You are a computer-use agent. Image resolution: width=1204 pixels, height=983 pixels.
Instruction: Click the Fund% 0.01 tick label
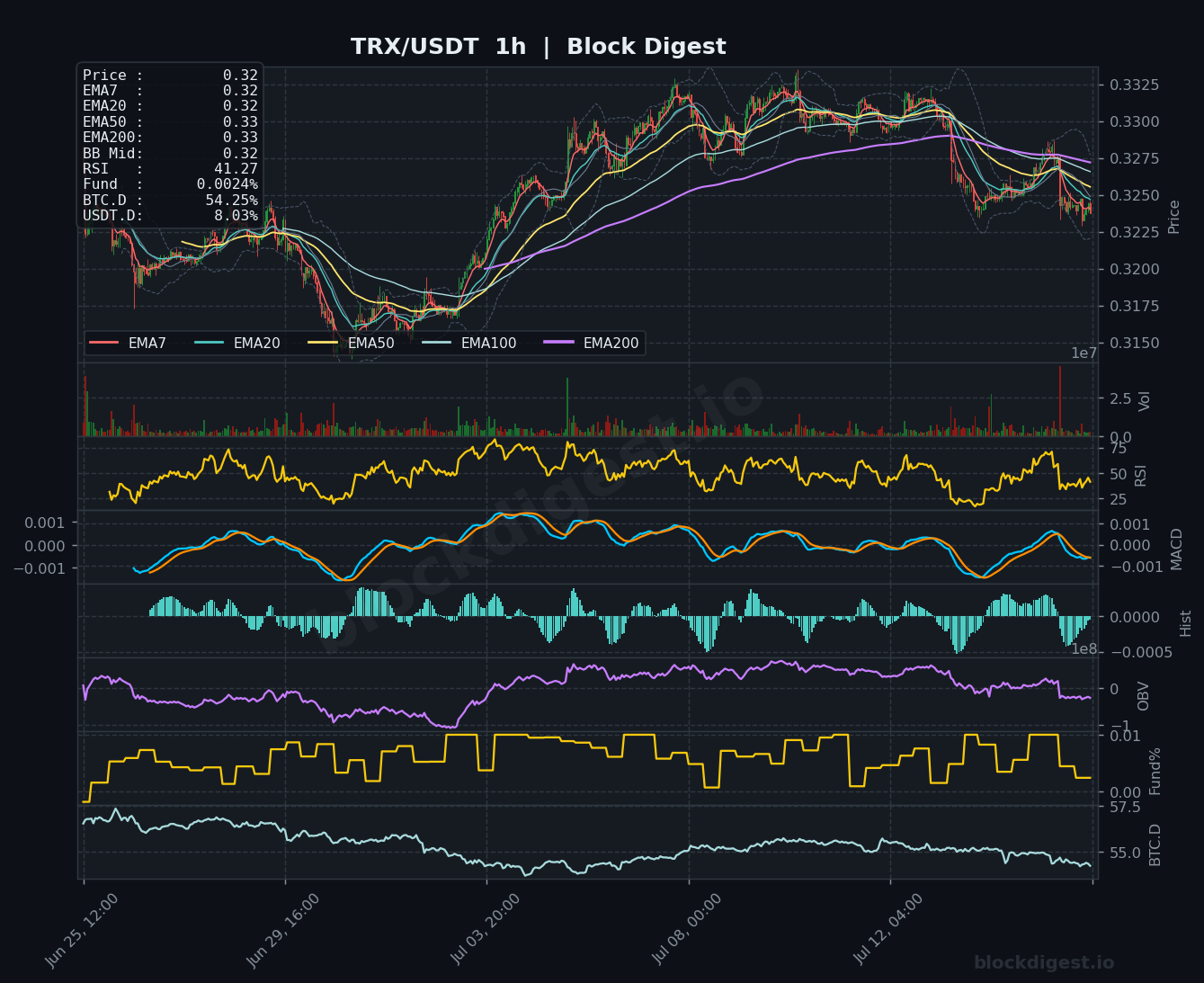[1124, 737]
